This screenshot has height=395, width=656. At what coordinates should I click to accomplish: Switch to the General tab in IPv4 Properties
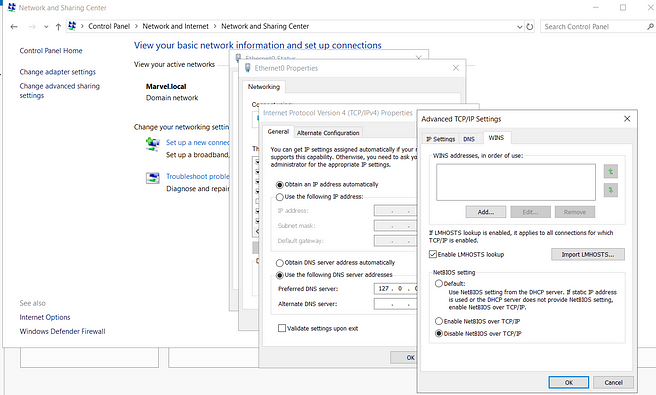pyautogui.click(x=278, y=131)
